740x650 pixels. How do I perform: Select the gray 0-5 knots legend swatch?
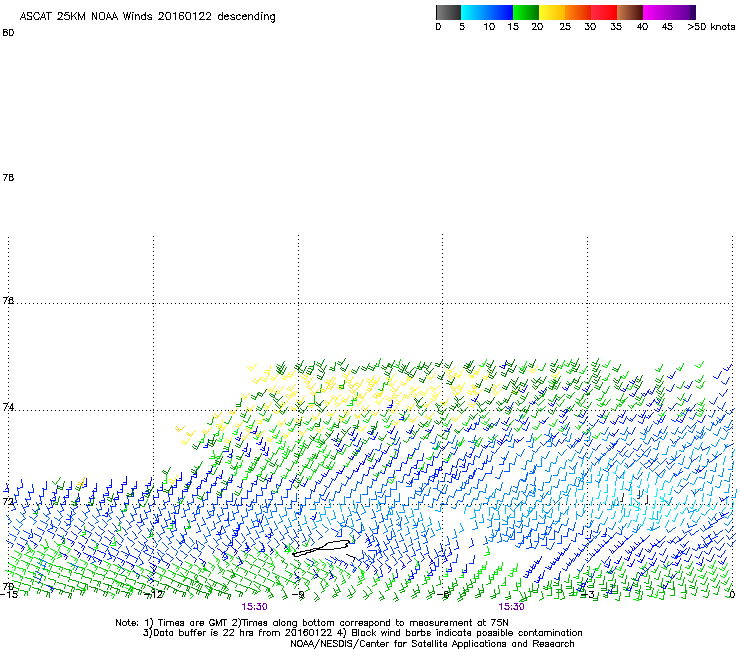point(448,12)
